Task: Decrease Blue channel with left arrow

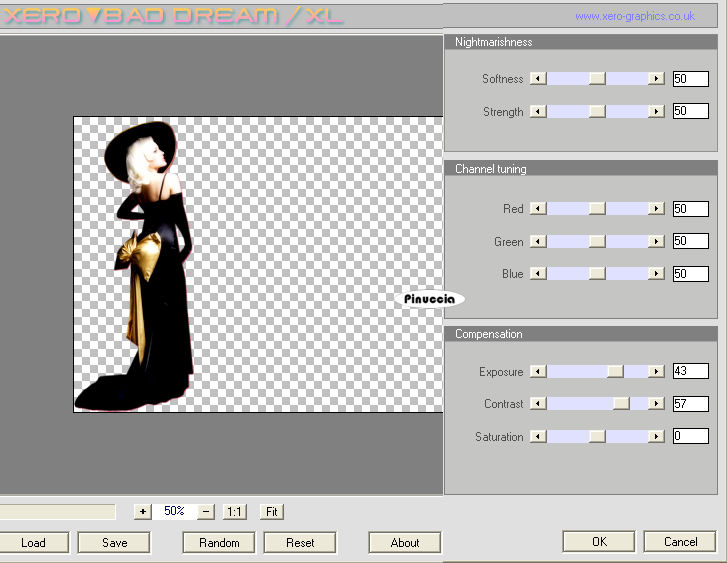Action: pyautogui.click(x=538, y=274)
